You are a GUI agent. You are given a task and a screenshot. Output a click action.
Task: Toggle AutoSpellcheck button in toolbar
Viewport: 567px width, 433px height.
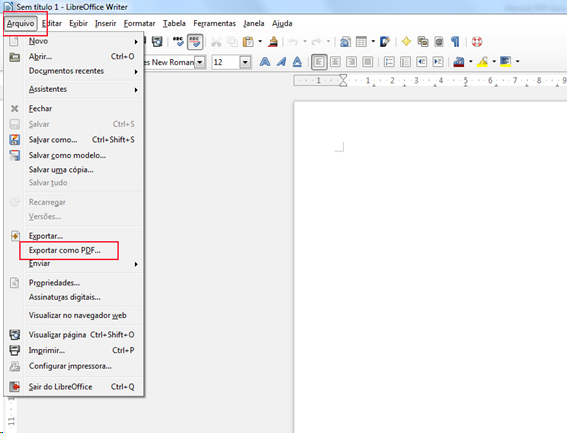click(195, 42)
